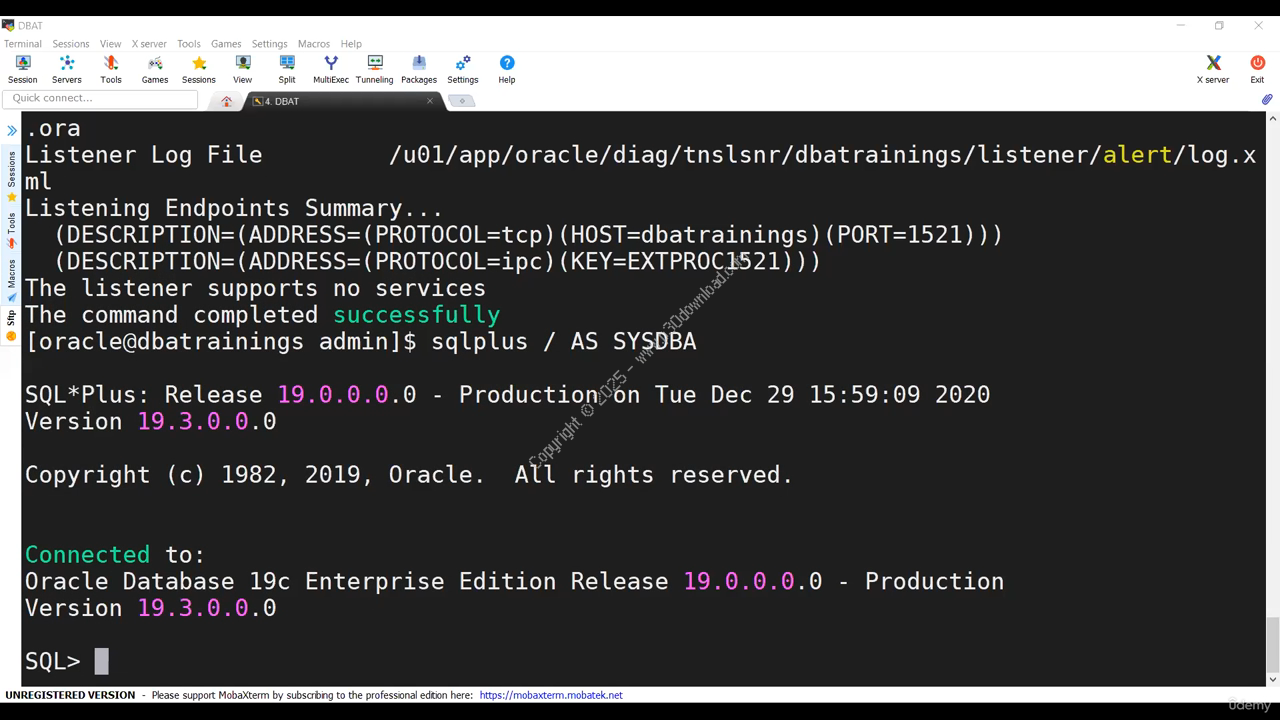Click the highlighted 'alert' path text
Image resolution: width=1280 pixels, height=720 pixels.
pos(1137,155)
